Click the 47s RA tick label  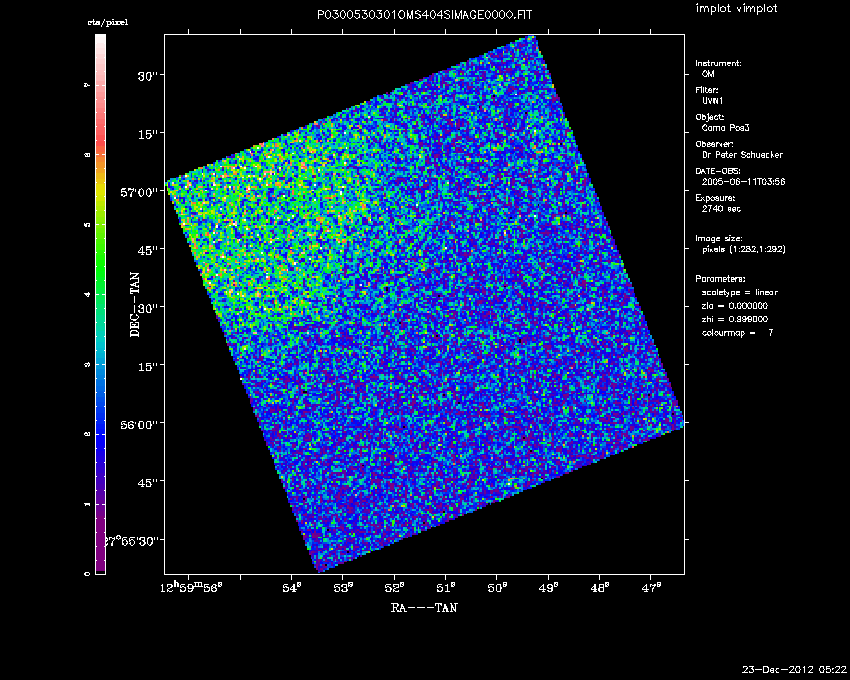click(x=651, y=588)
